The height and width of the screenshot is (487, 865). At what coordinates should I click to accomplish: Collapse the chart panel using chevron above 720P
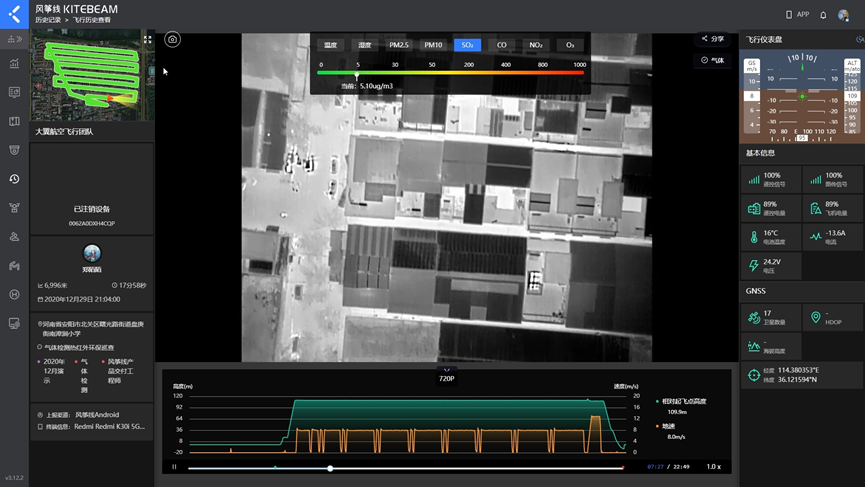coord(447,370)
